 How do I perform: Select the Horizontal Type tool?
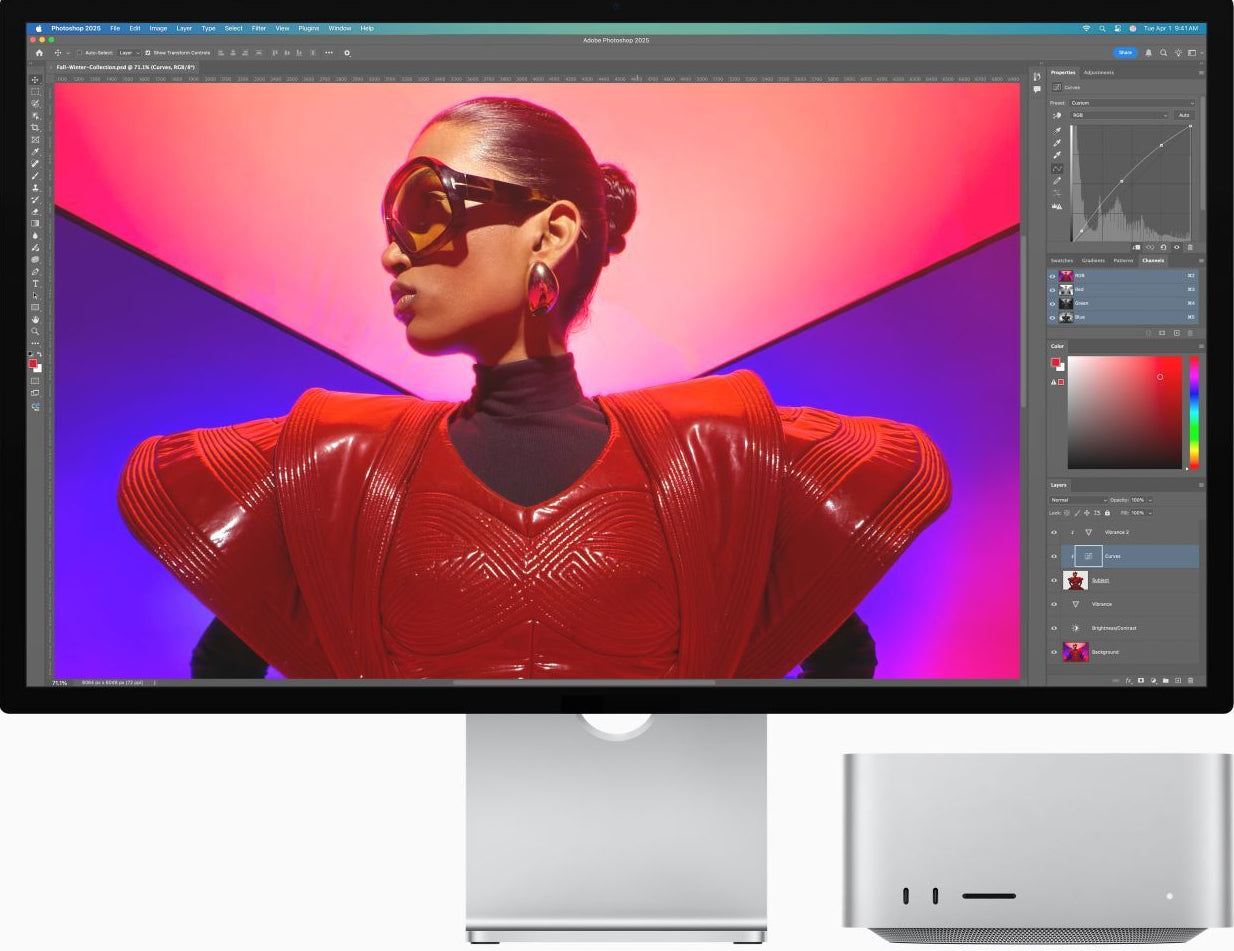[35, 283]
